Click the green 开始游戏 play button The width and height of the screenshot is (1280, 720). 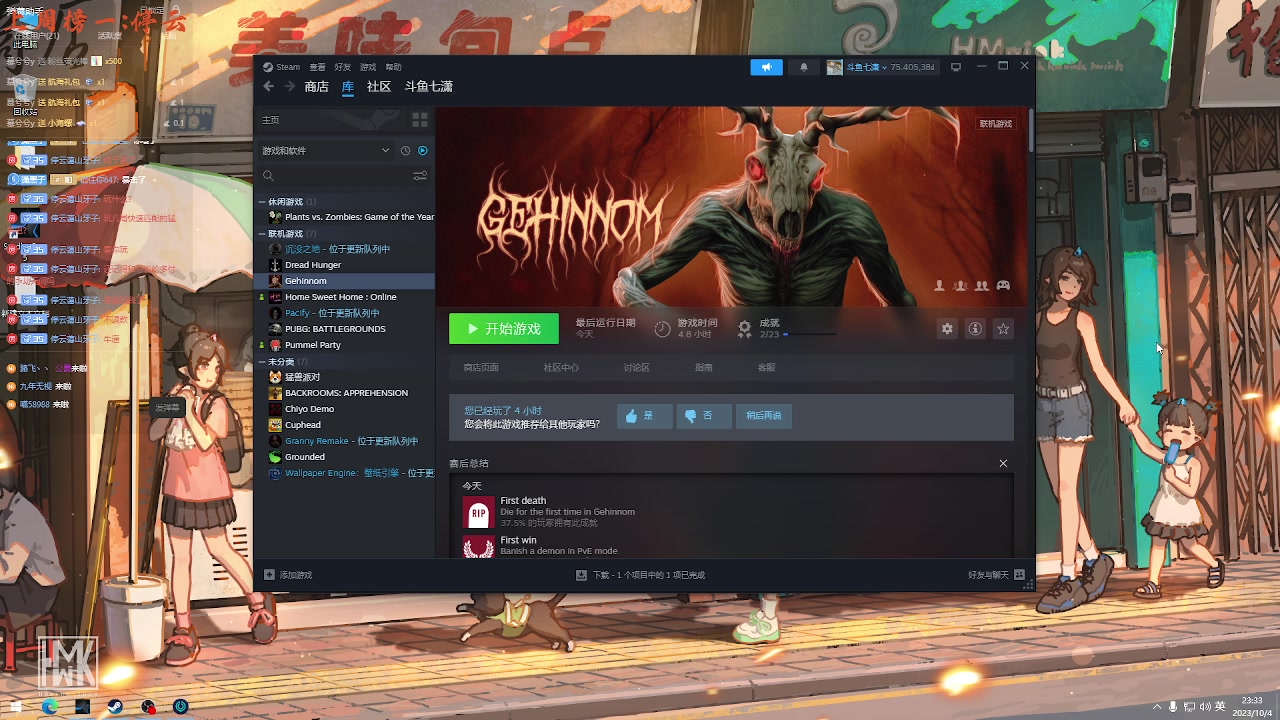pos(504,329)
